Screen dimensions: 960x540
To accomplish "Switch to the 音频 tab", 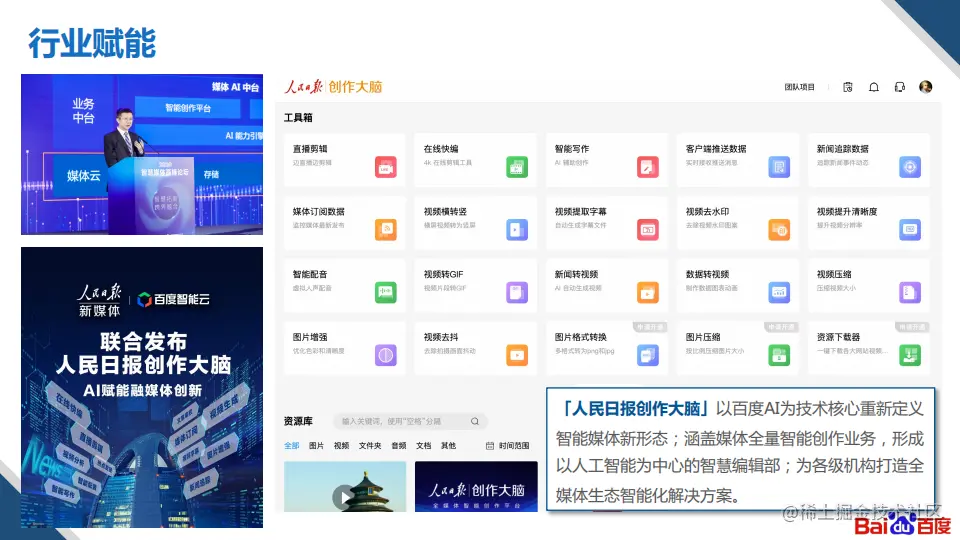I will tap(399, 446).
